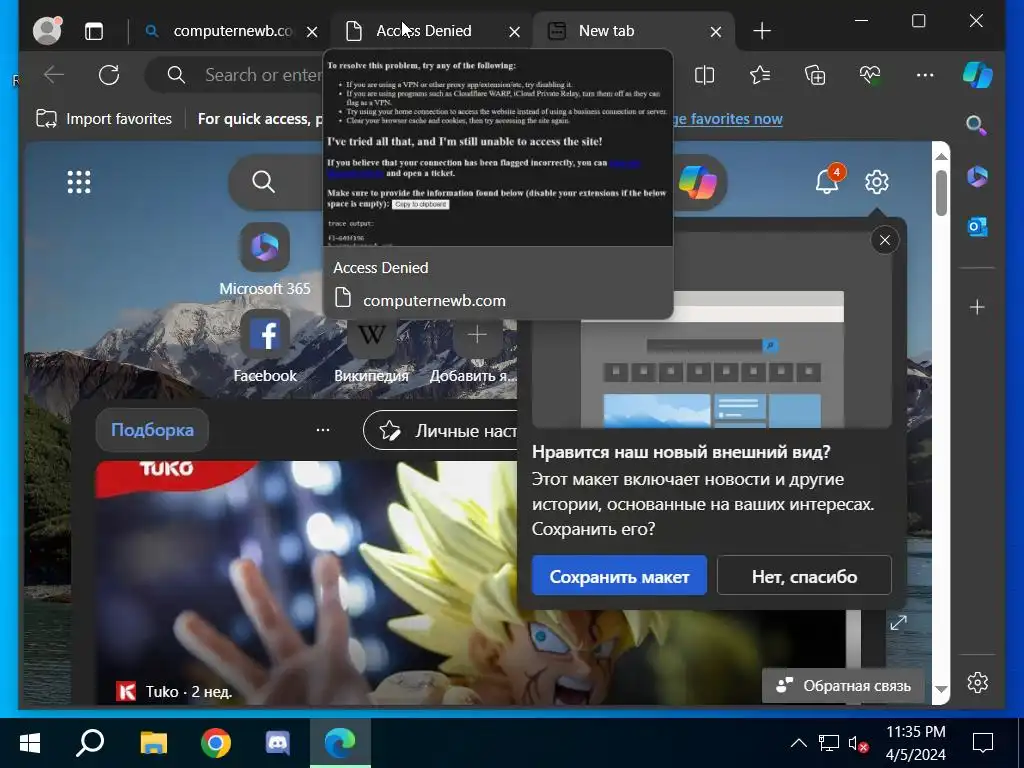Open sidebar settings gear at bottom
The width and height of the screenshot is (1024, 768).
[977, 682]
